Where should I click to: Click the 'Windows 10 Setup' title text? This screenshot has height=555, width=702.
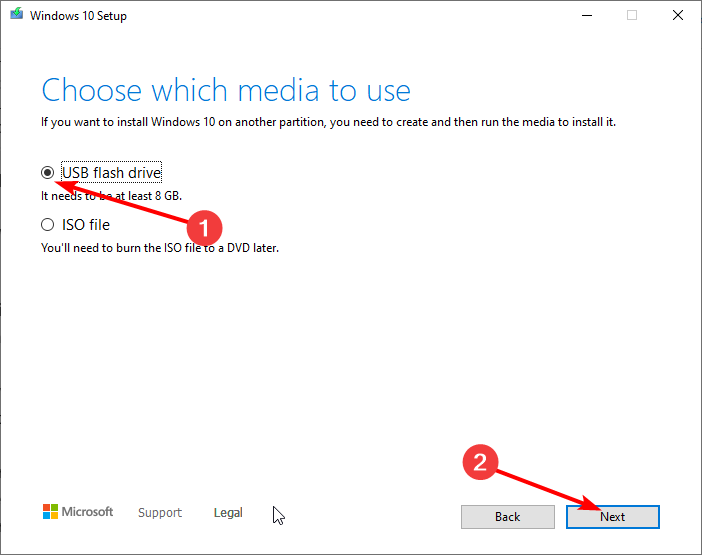pyautogui.click(x=78, y=16)
